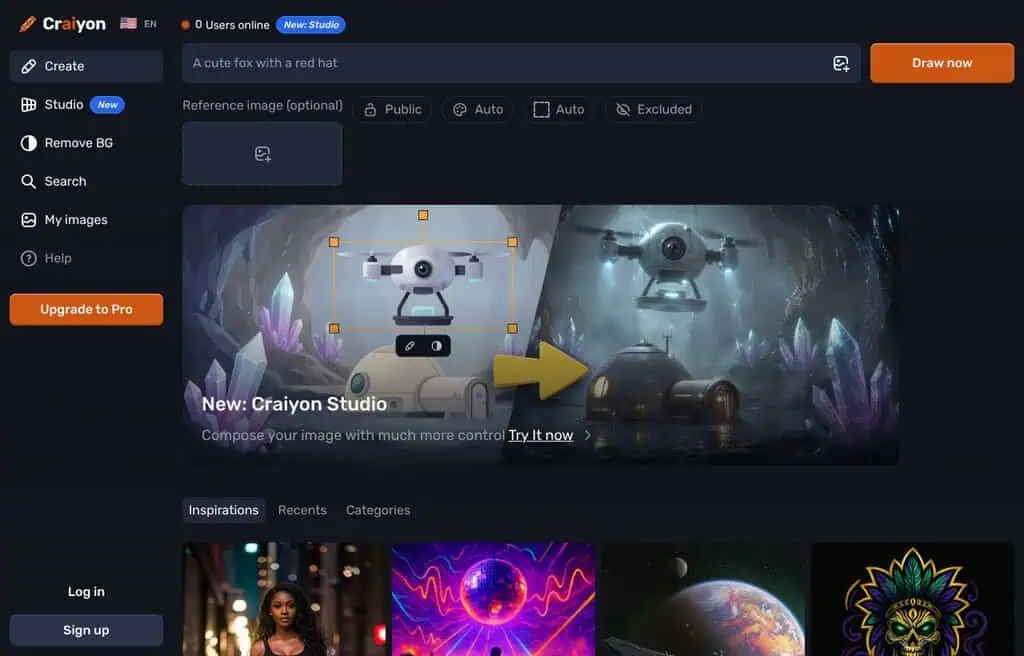Click the Sign up button

point(86,631)
